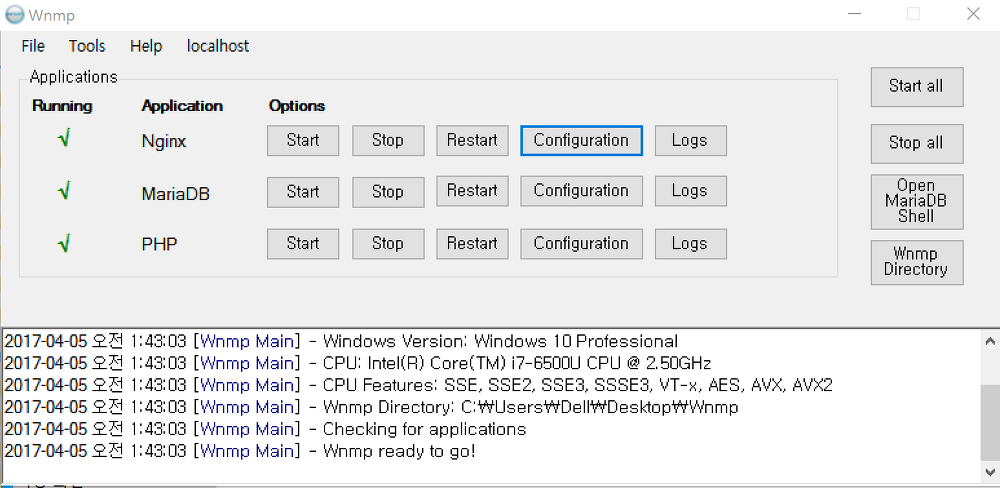Click the Windows Version log line
This screenshot has width=1000, height=488.
[341, 341]
